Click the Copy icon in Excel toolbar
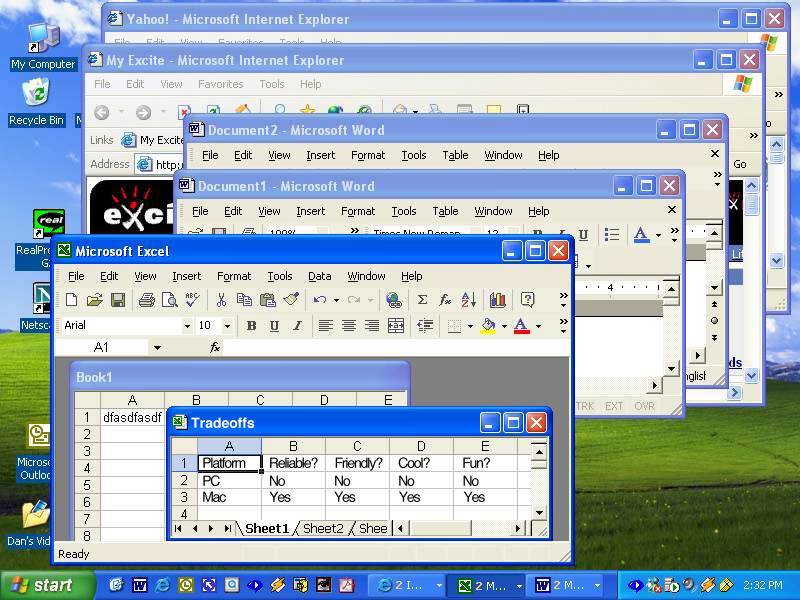This screenshot has width=800, height=600. click(x=244, y=300)
